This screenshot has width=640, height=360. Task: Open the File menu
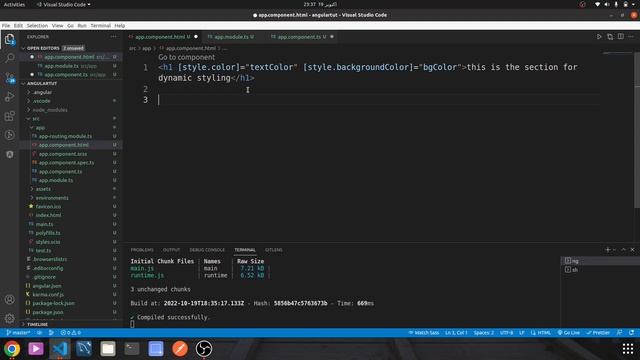coord(6,25)
